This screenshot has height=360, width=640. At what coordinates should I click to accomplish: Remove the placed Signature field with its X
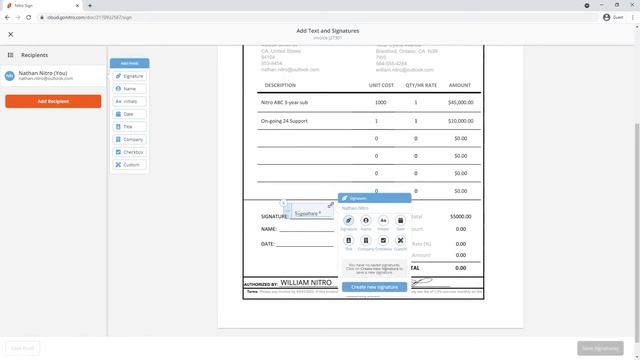click(283, 202)
